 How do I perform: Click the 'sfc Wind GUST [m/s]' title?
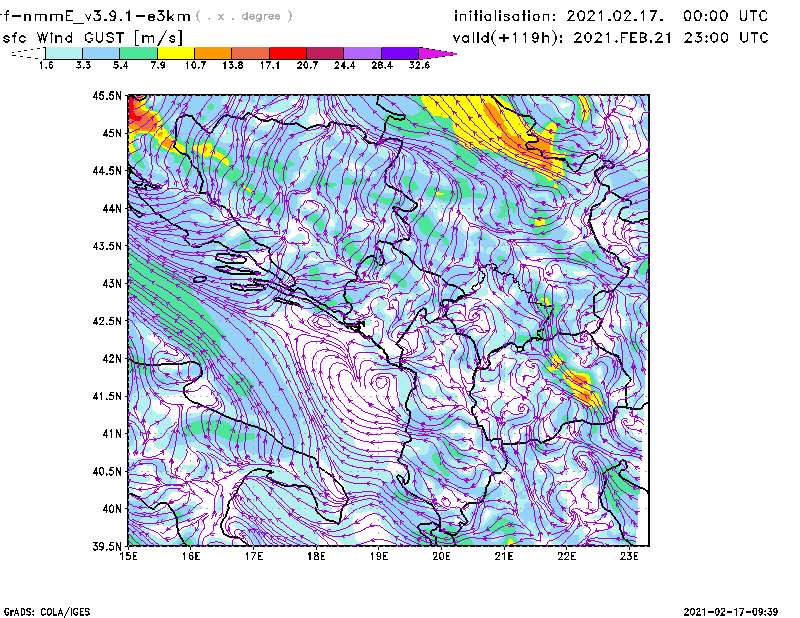point(93,38)
